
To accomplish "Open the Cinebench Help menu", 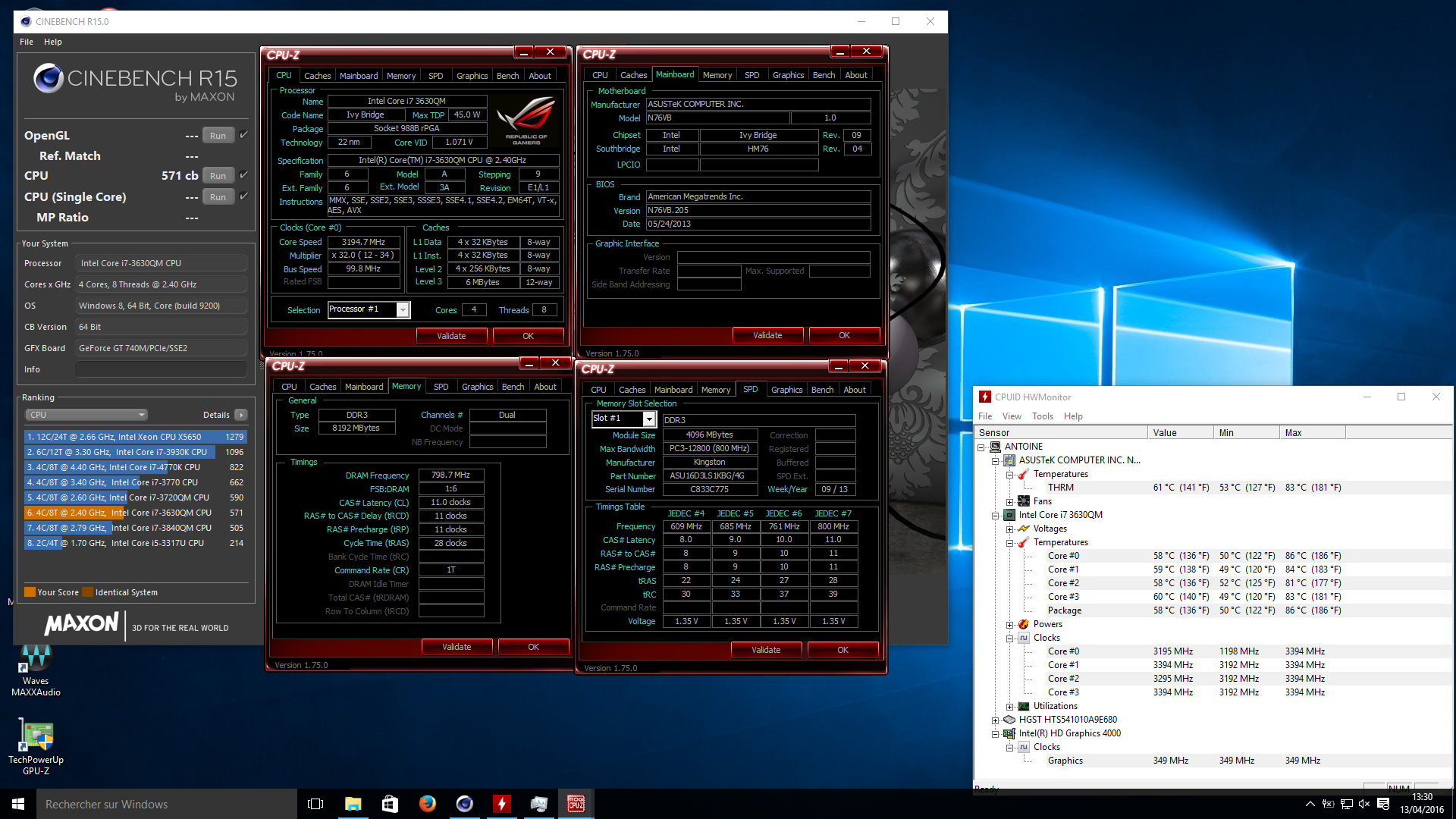I will tap(53, 42).
